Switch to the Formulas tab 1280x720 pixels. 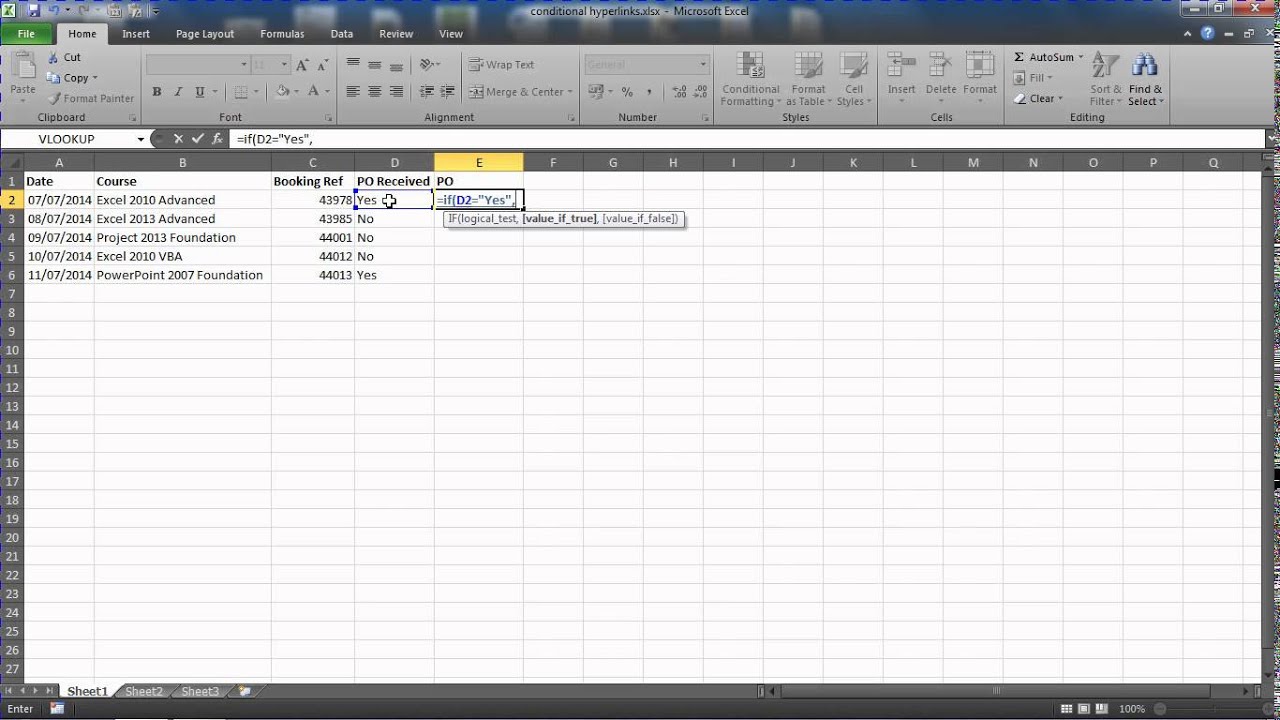282,33
